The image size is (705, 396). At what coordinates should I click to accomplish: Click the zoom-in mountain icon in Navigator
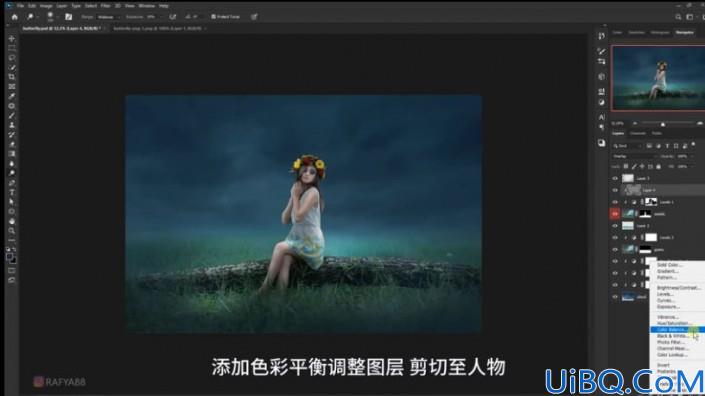pos(700,123)
